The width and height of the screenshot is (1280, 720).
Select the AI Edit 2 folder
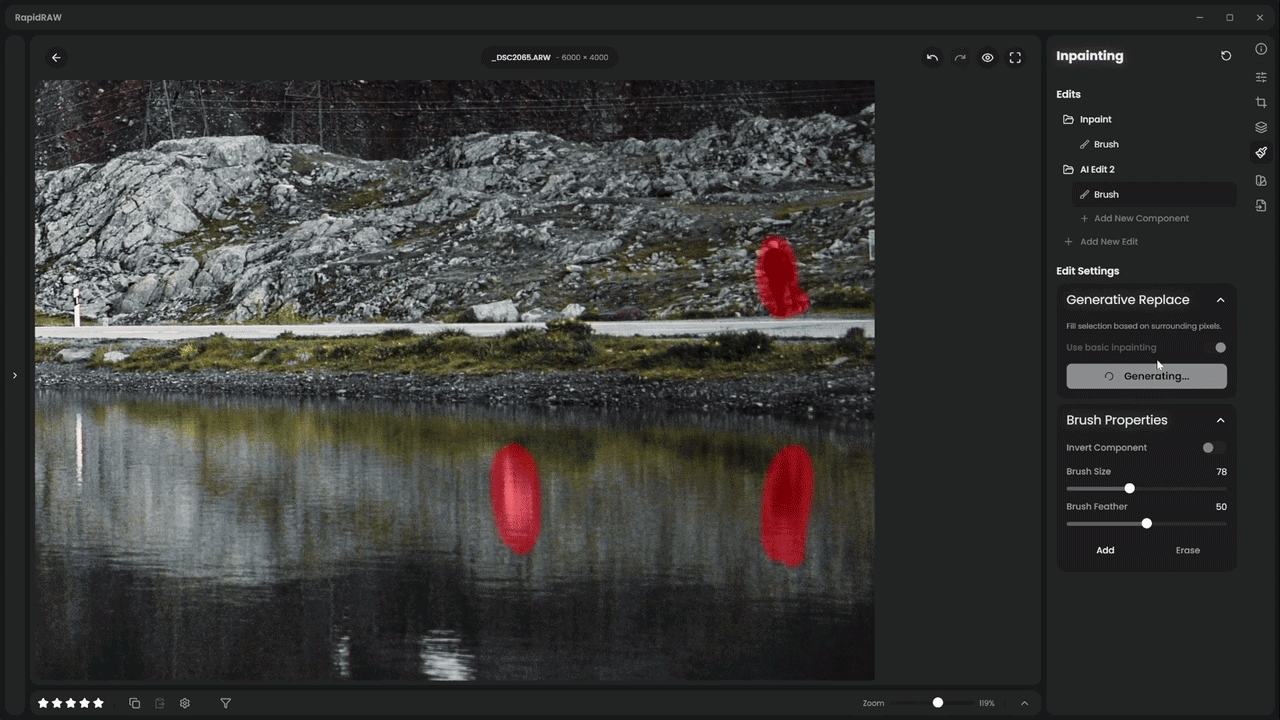[1146, 169]
